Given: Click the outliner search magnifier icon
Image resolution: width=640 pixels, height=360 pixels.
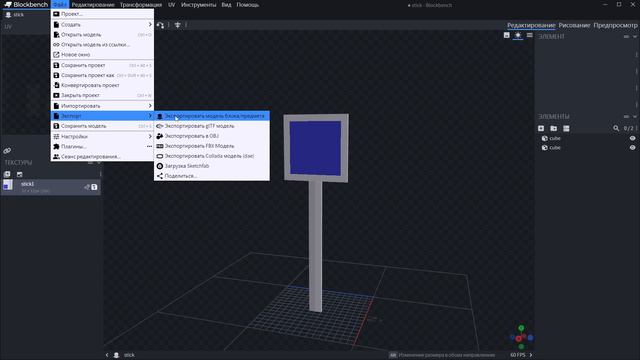Looking at the screenshot, I should pos(616,128).
